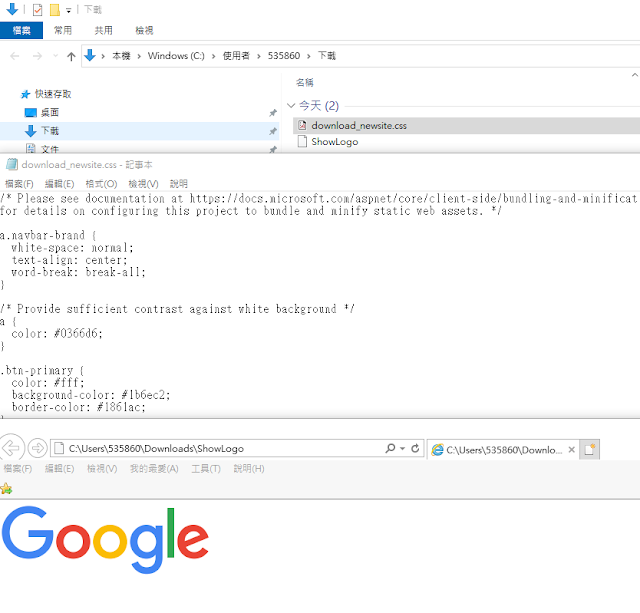Click Windows (C:) in the address breadcrumb
This screenshot has width=640, height=613.
(x=176, y=56)
